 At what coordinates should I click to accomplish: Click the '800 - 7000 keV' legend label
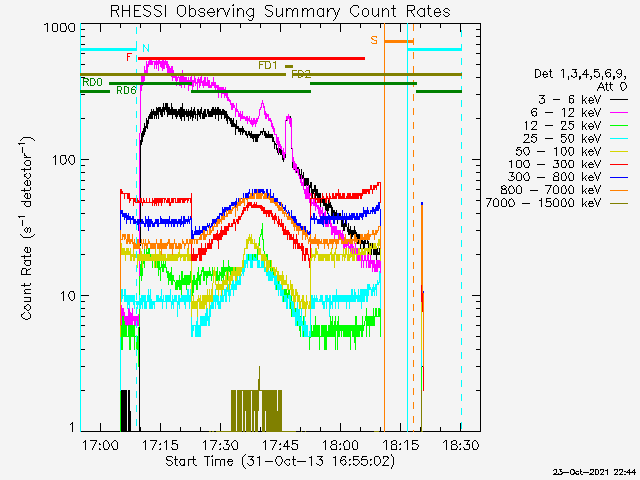coord(551,190)
